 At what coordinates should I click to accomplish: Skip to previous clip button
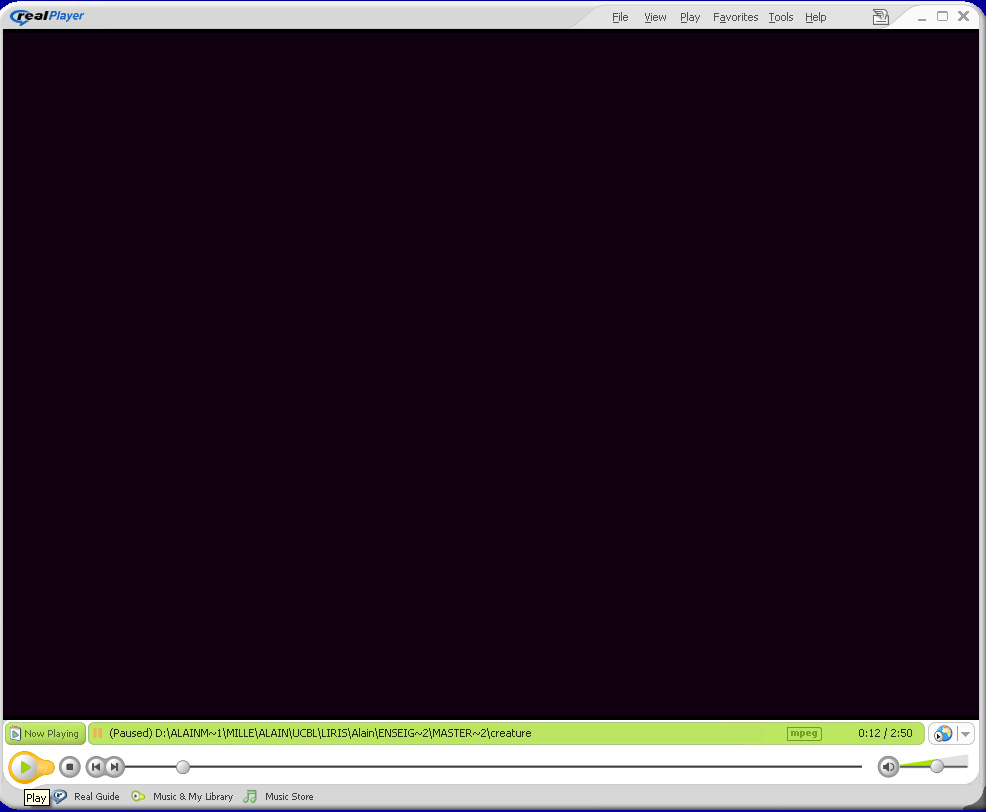pos(96,767)
